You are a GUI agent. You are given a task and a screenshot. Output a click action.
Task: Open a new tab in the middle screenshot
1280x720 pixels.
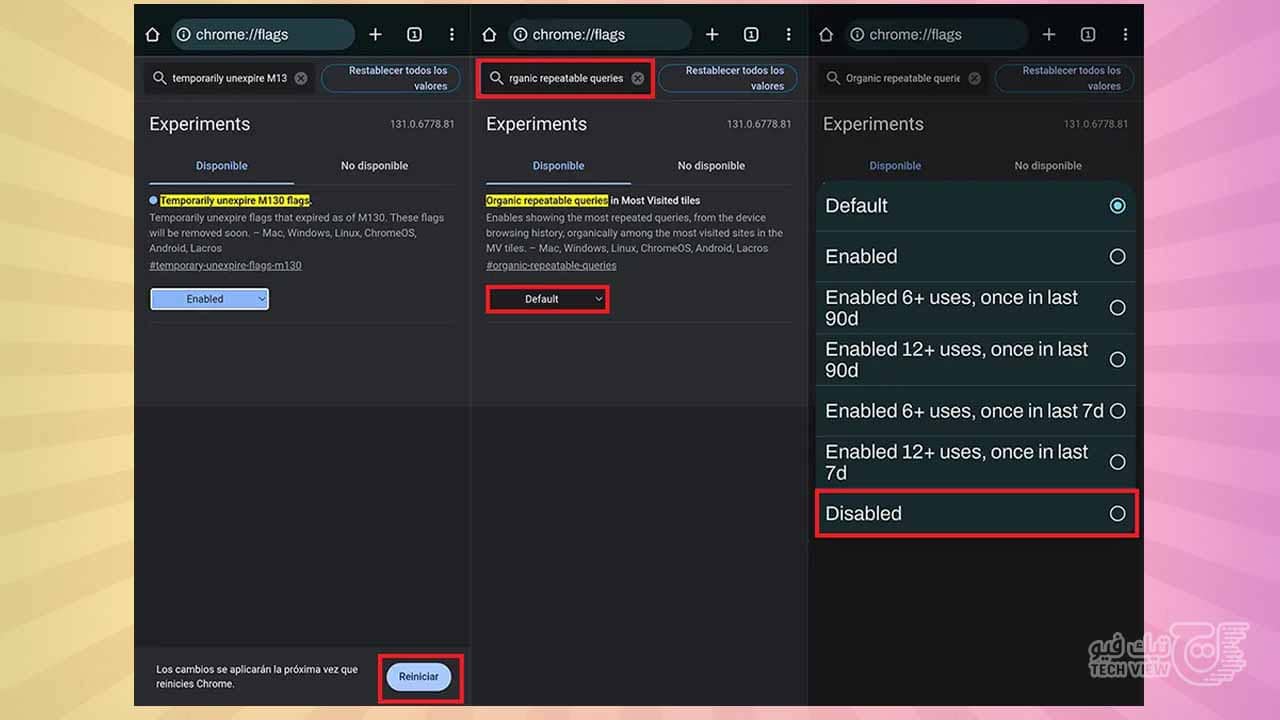point(712,34)
